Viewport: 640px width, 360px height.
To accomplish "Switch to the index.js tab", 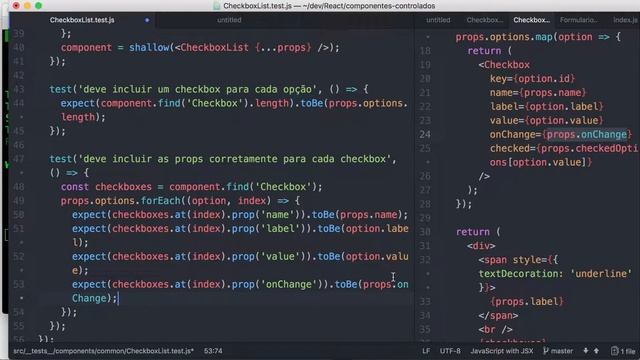I will (x=625, y=20).
